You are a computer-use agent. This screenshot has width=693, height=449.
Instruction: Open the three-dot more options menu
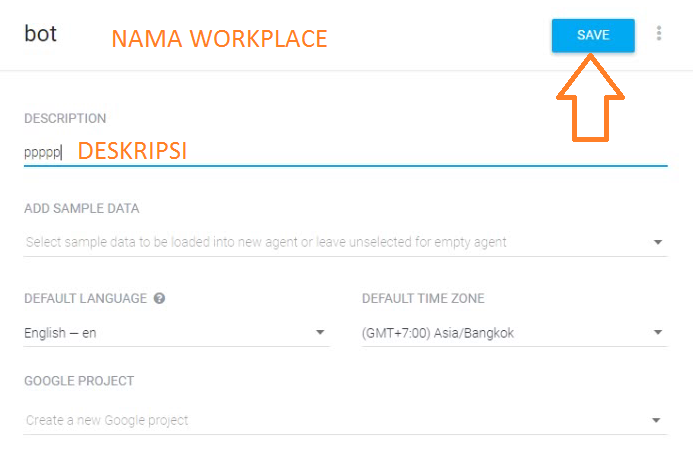pyautogui.click(x=659, y=34)
